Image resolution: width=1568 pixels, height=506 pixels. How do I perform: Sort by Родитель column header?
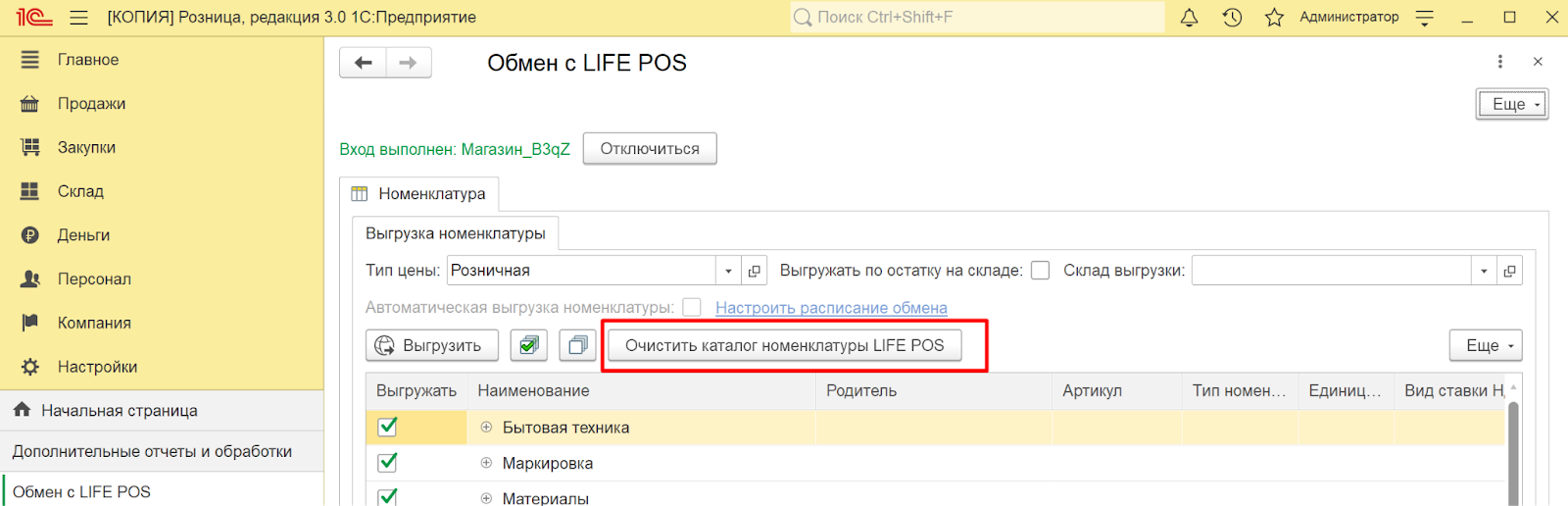click(934, 390)
